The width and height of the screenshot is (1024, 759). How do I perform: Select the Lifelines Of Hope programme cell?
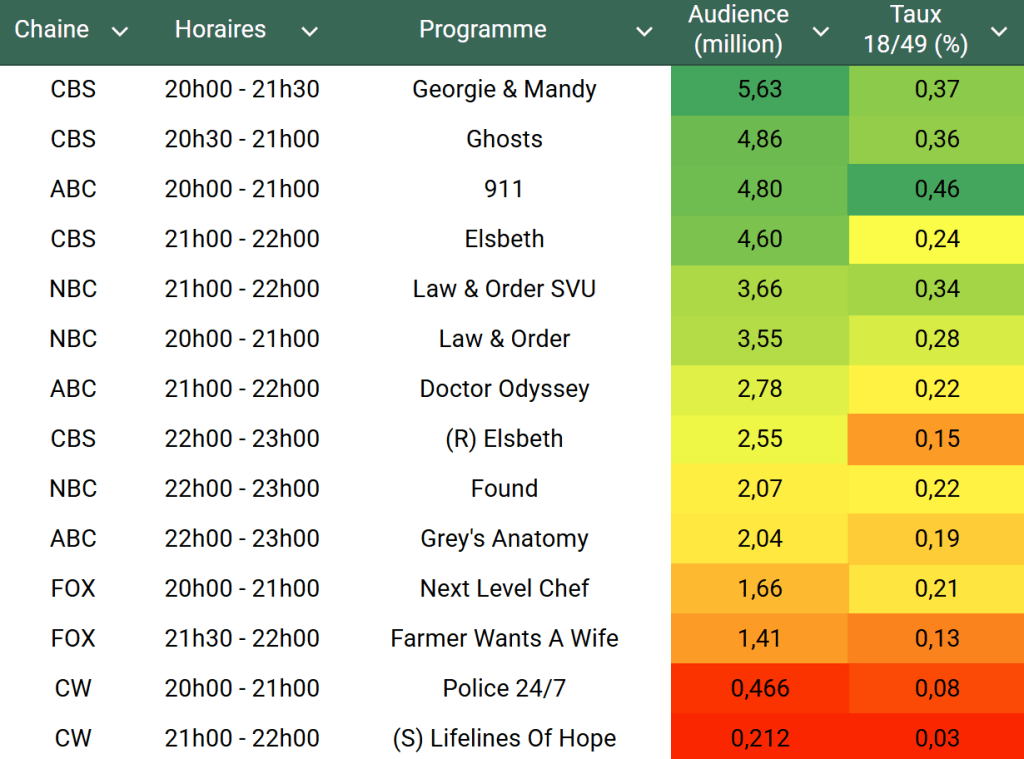[x=504, y=739]
